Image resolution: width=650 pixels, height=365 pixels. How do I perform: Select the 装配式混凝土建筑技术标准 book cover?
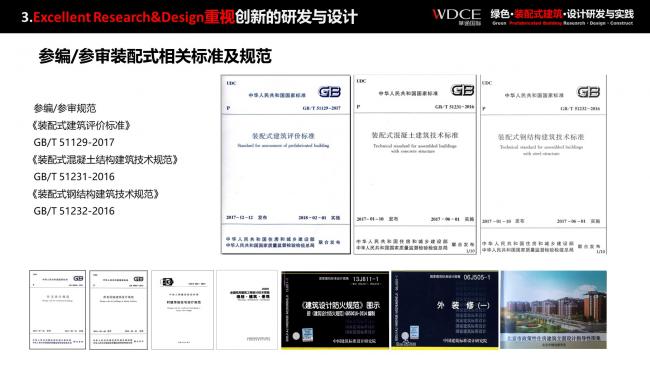coord(415,164)
